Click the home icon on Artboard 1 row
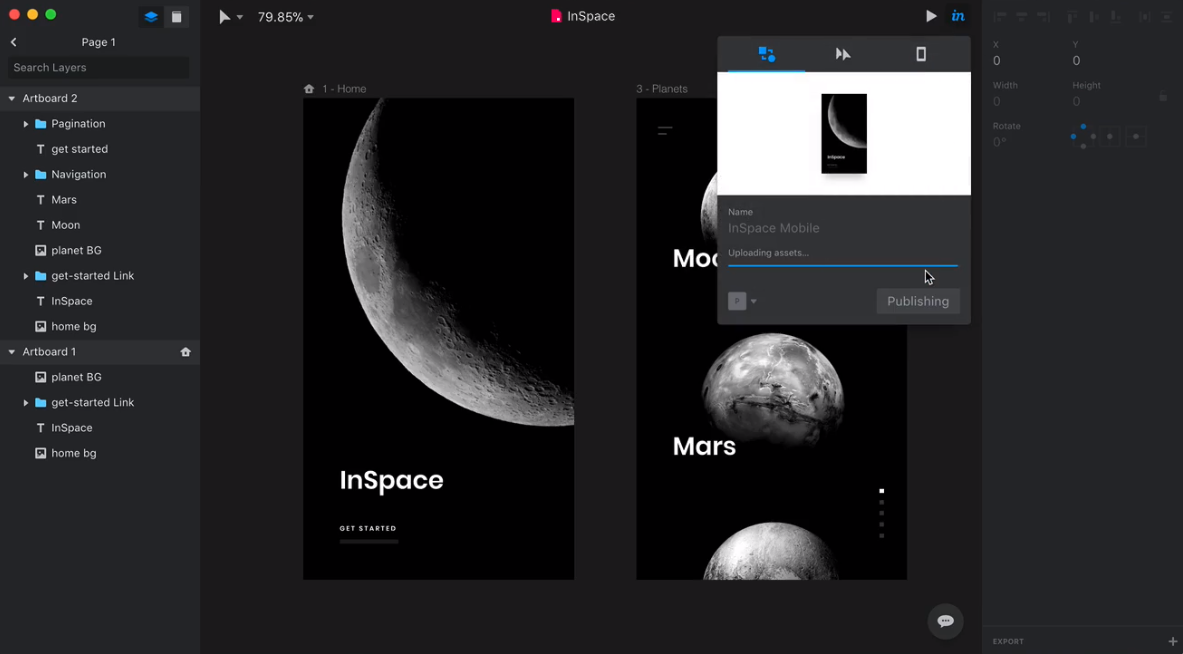 pyautogui.click(x=186, y=352)
